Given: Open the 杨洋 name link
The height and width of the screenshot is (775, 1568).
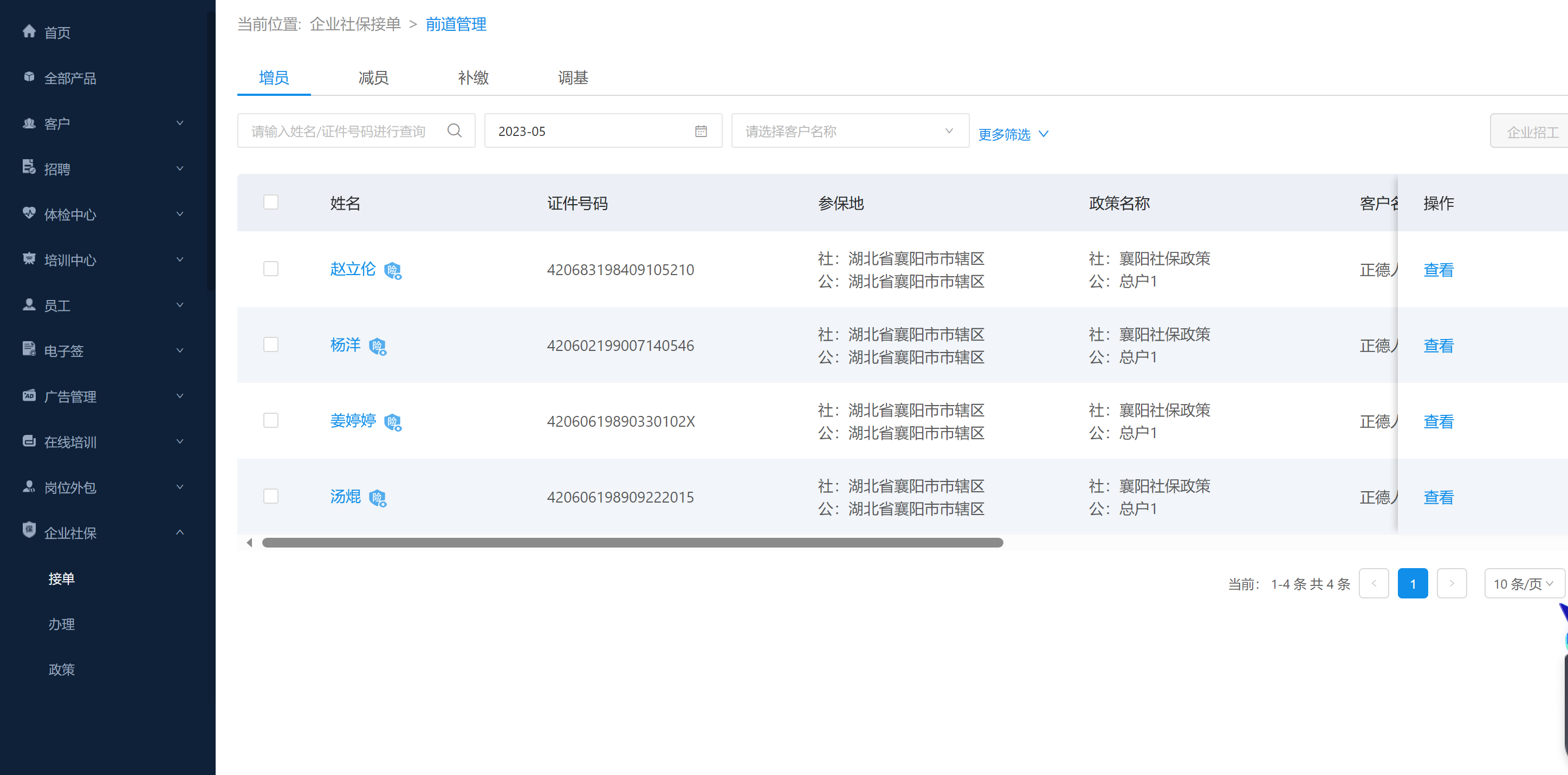Looking at the screenshot, I should pyautogui.click(x=345, y=345).
